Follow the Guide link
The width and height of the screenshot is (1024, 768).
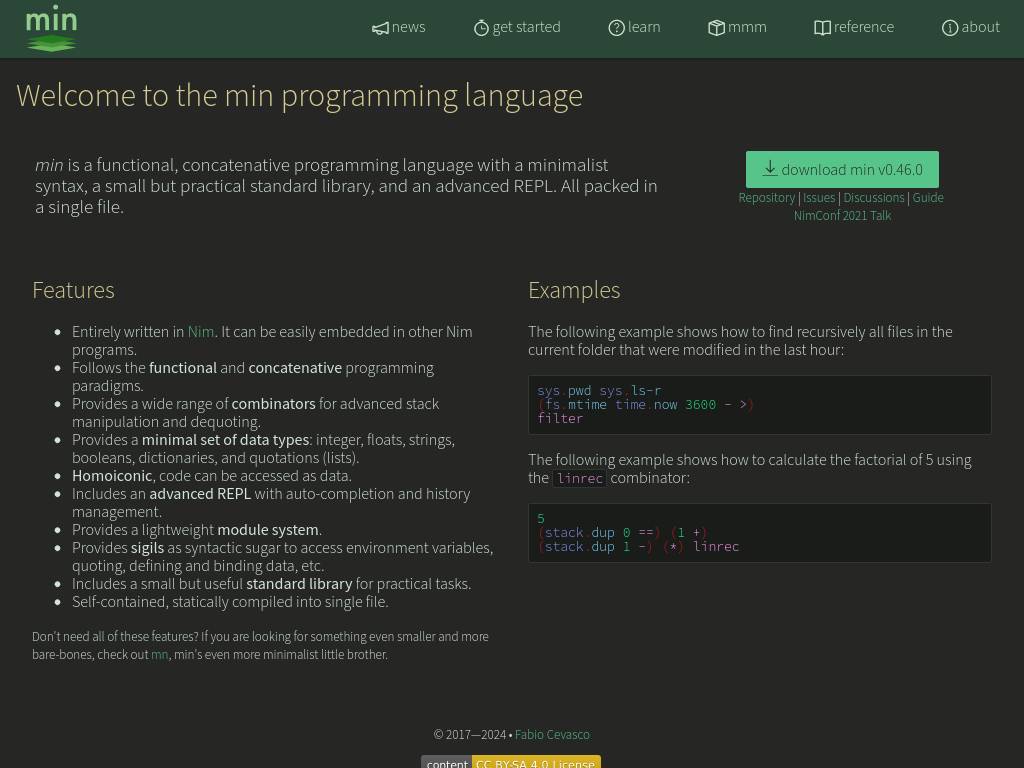[x=927, y=198]
